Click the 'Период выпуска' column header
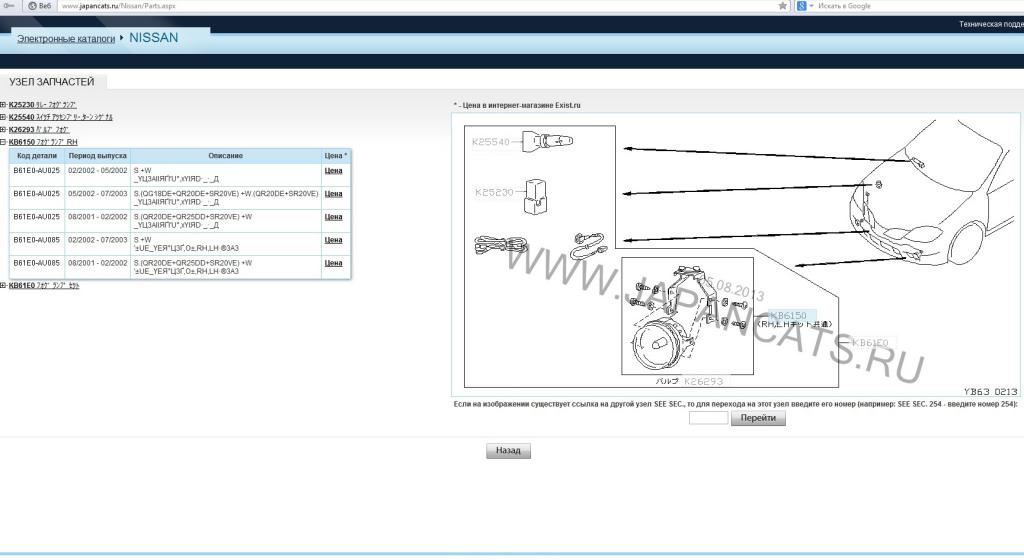The height and width of the screenshot is (560, 1024). (x=97, y=156)
